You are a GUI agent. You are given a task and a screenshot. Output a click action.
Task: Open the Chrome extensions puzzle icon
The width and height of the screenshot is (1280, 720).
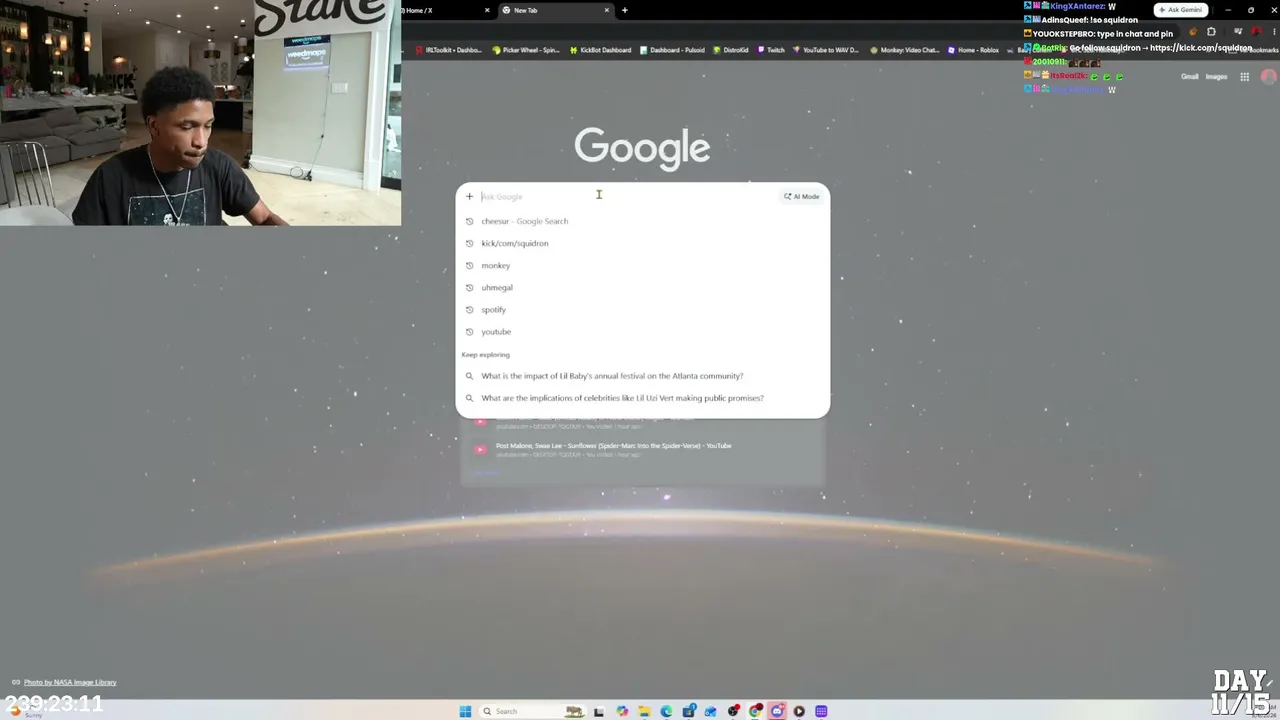1211,31
